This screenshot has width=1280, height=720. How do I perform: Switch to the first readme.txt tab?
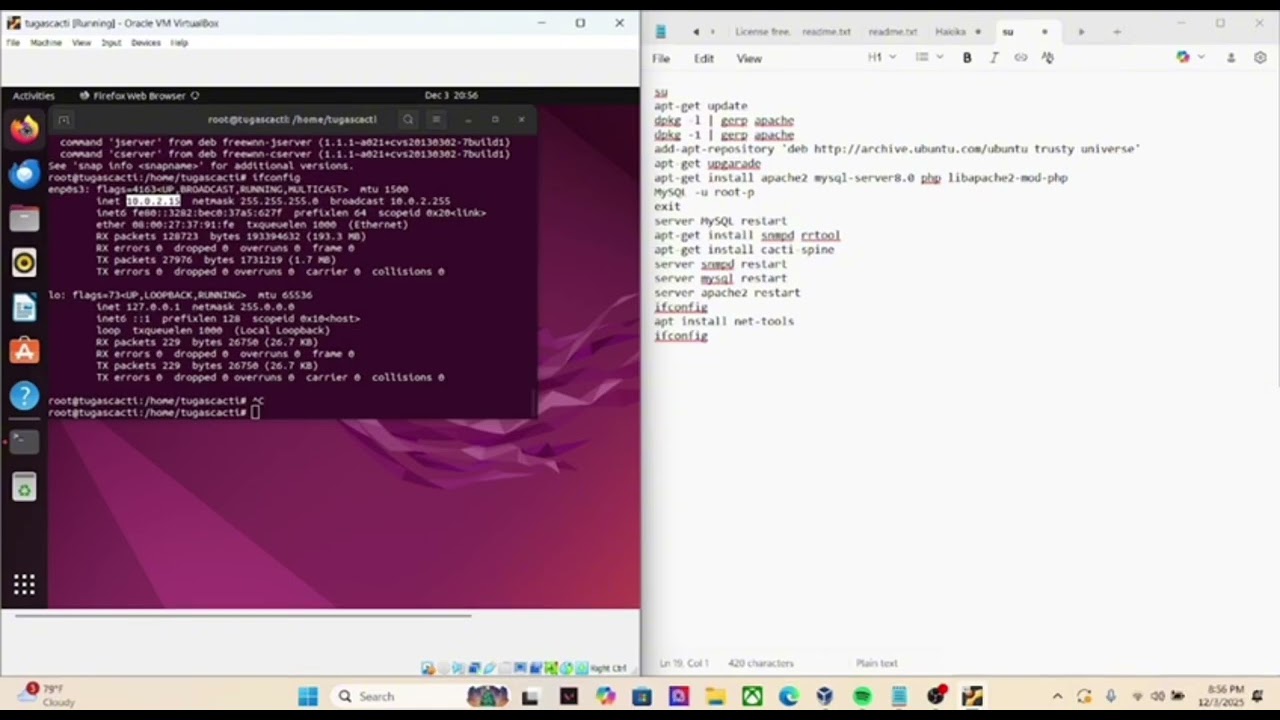tap(826, 32)
